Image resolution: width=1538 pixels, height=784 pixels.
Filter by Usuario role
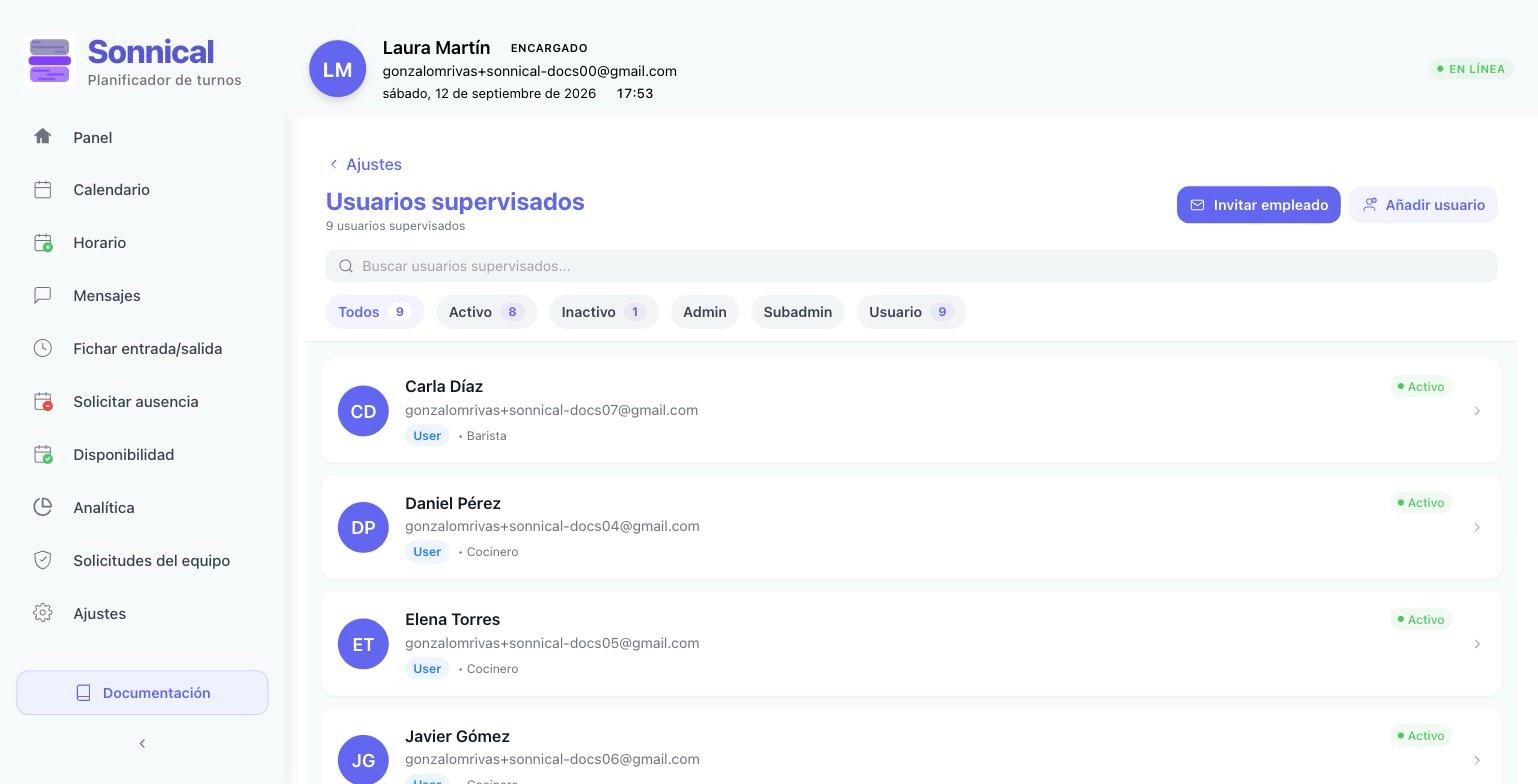(x=911, y=312)
